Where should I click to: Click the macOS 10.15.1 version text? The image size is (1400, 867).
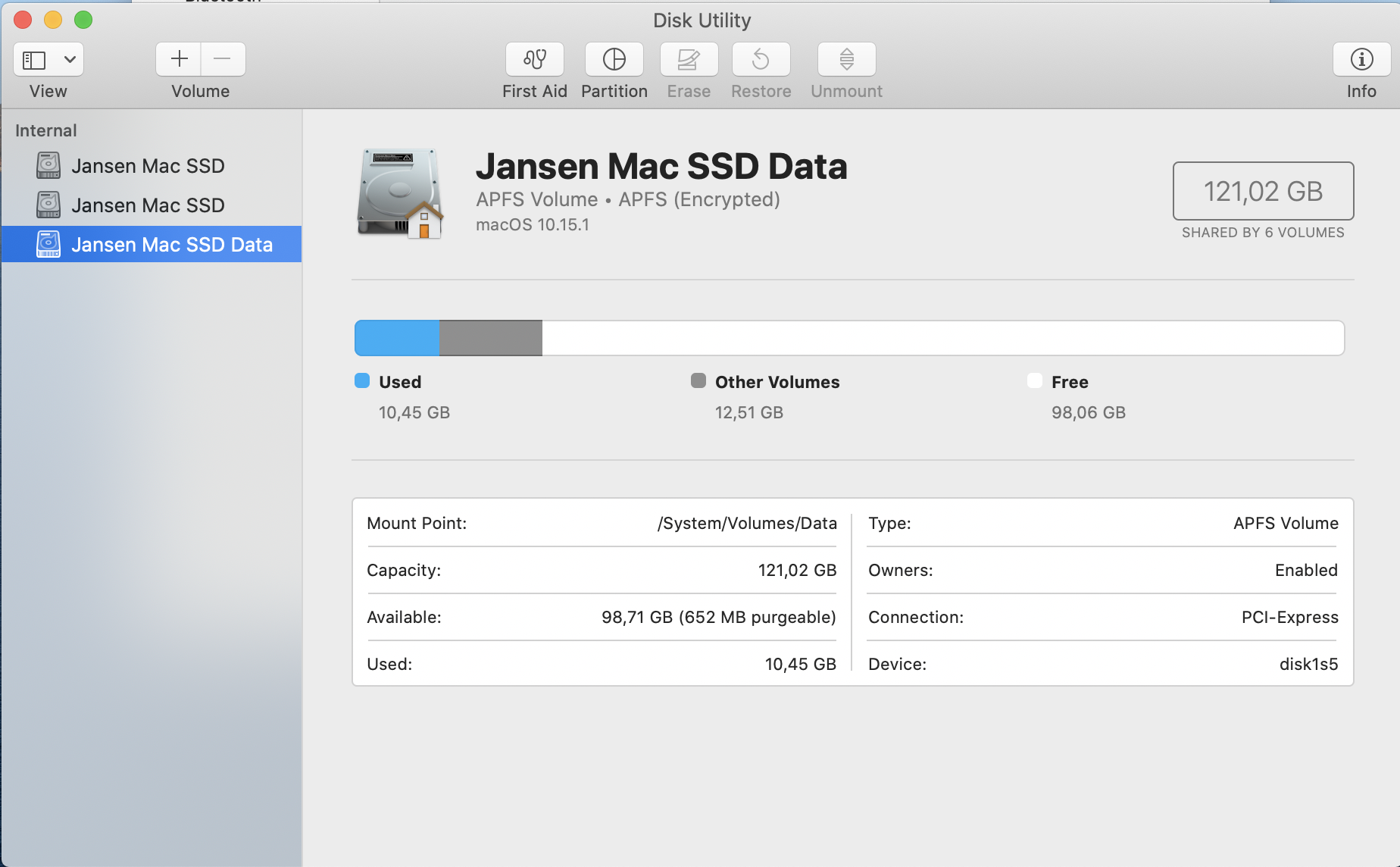[533, 225]
